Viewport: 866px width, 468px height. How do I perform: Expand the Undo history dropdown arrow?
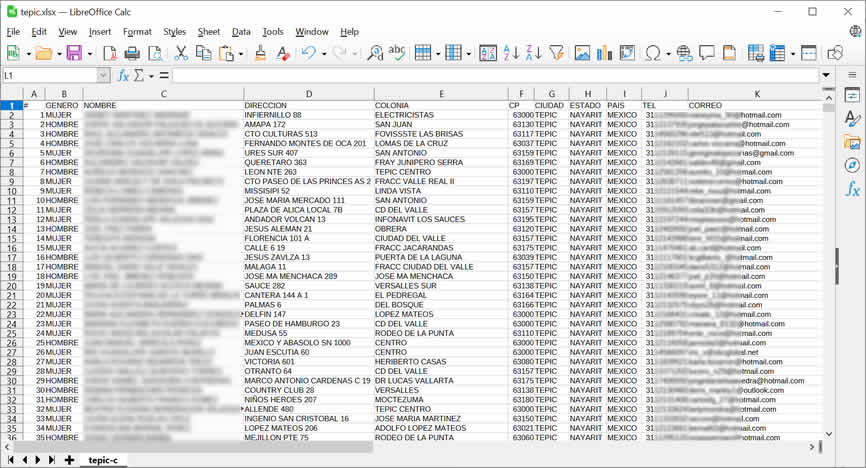coord(324,54)
